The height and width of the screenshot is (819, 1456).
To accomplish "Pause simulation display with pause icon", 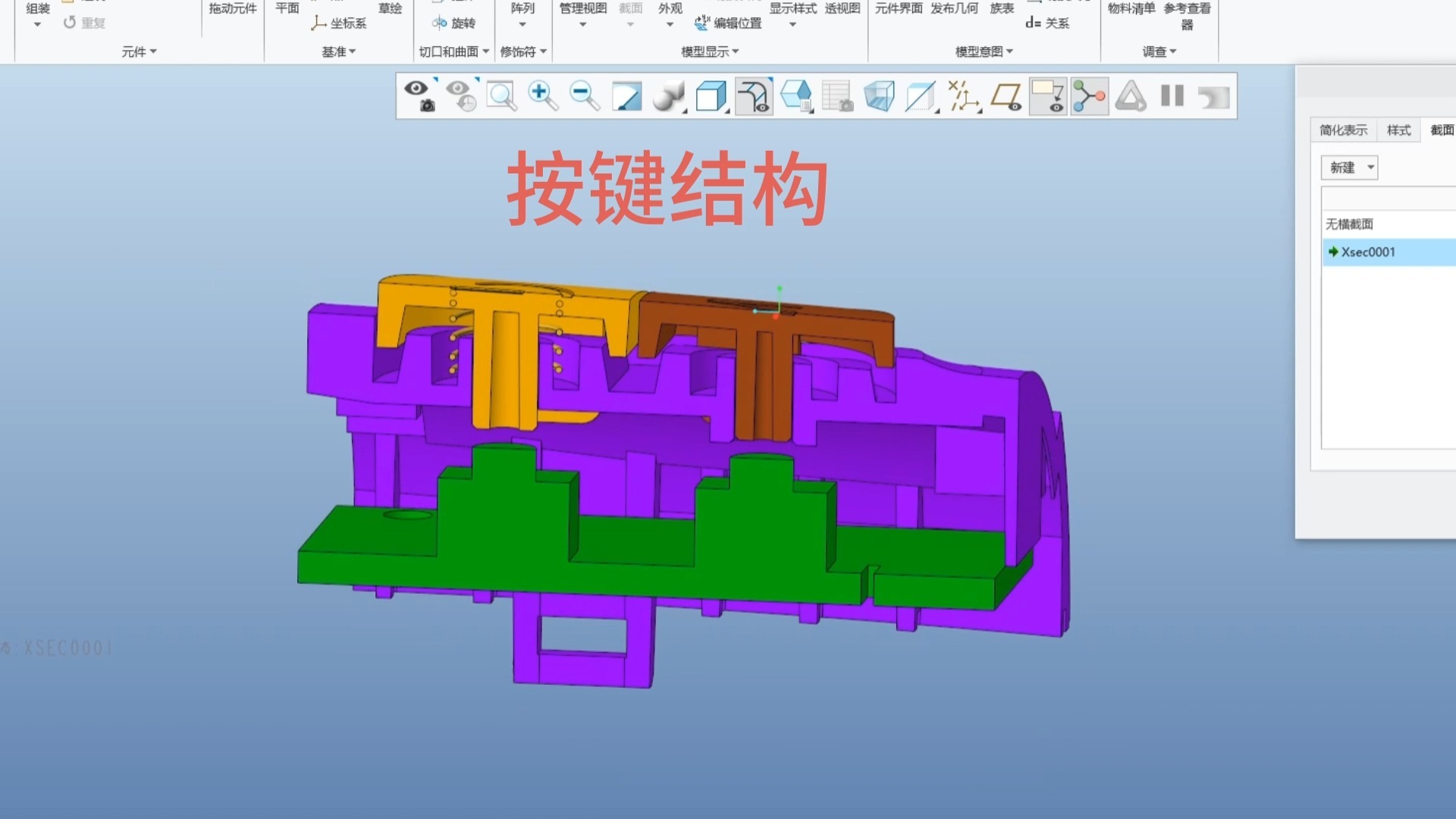I will click(1172, 96).
